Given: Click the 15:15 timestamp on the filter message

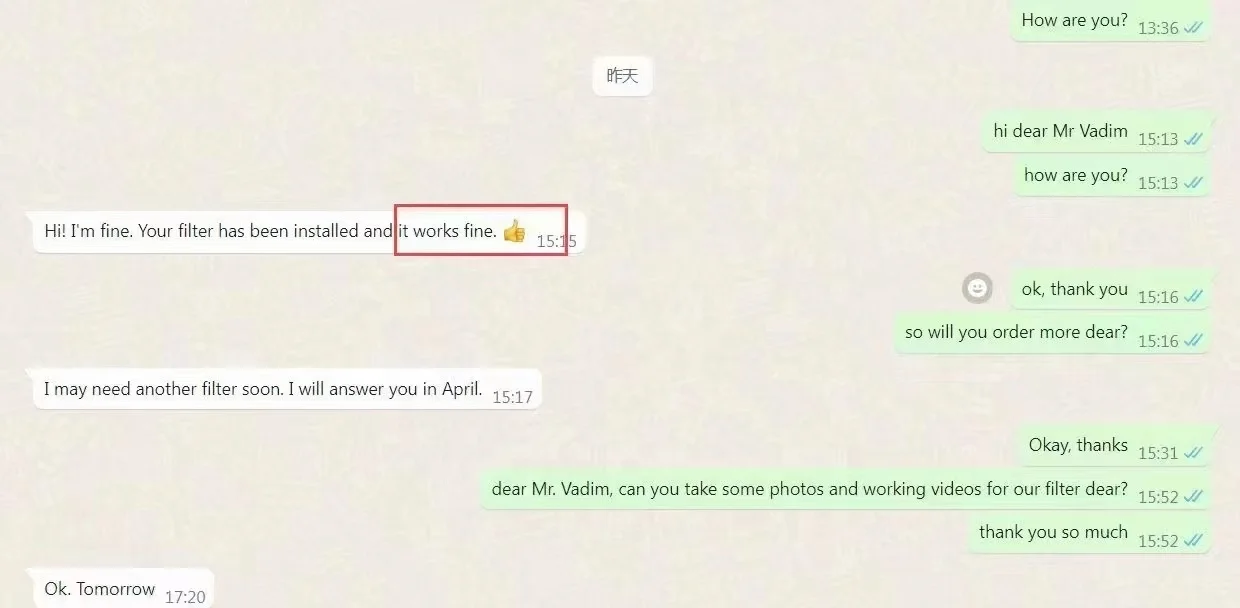Looking at the screenshot, I should point(556,241).
